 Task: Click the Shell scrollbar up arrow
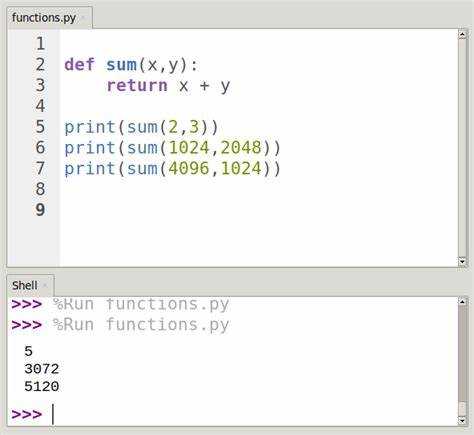462,302
